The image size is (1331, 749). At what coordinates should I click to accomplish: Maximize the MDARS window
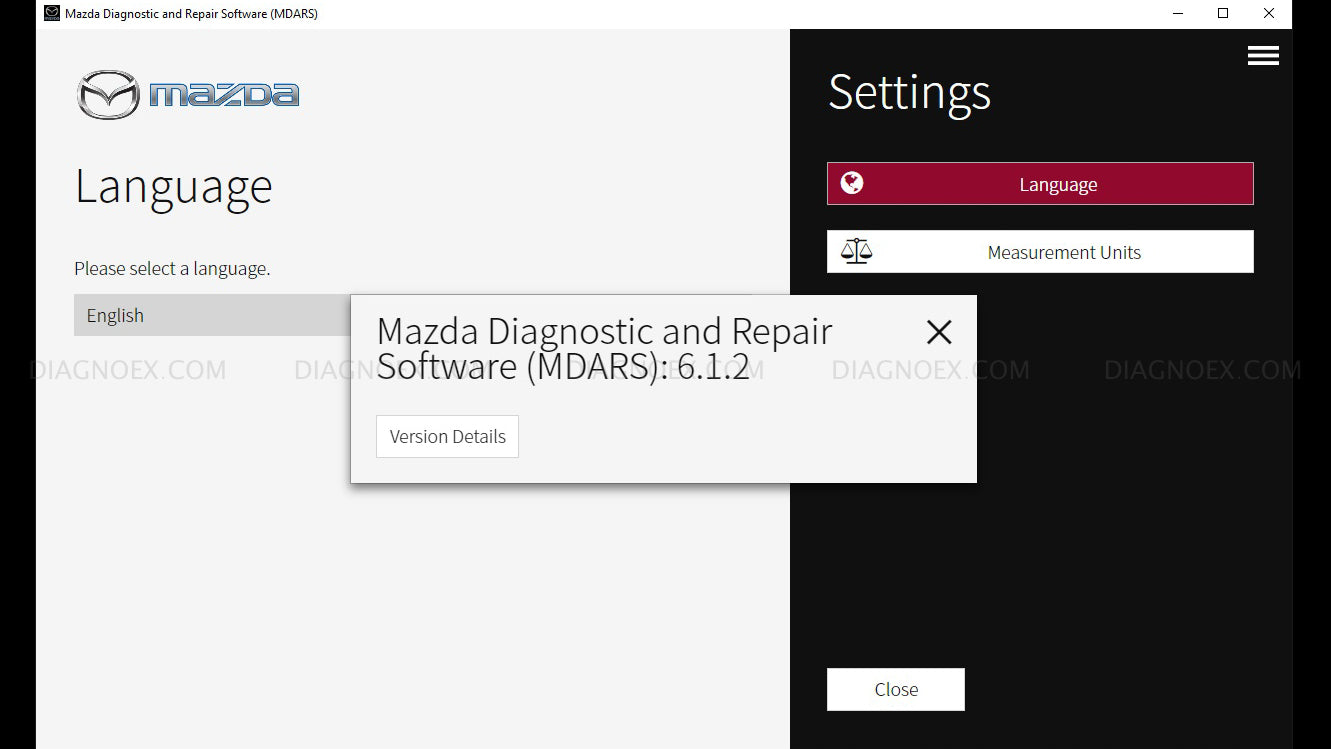coord(1222,14)
